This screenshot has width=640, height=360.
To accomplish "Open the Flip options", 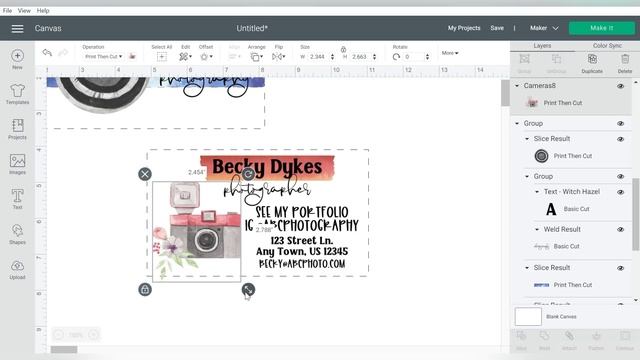I will click(x=278, y=57).
